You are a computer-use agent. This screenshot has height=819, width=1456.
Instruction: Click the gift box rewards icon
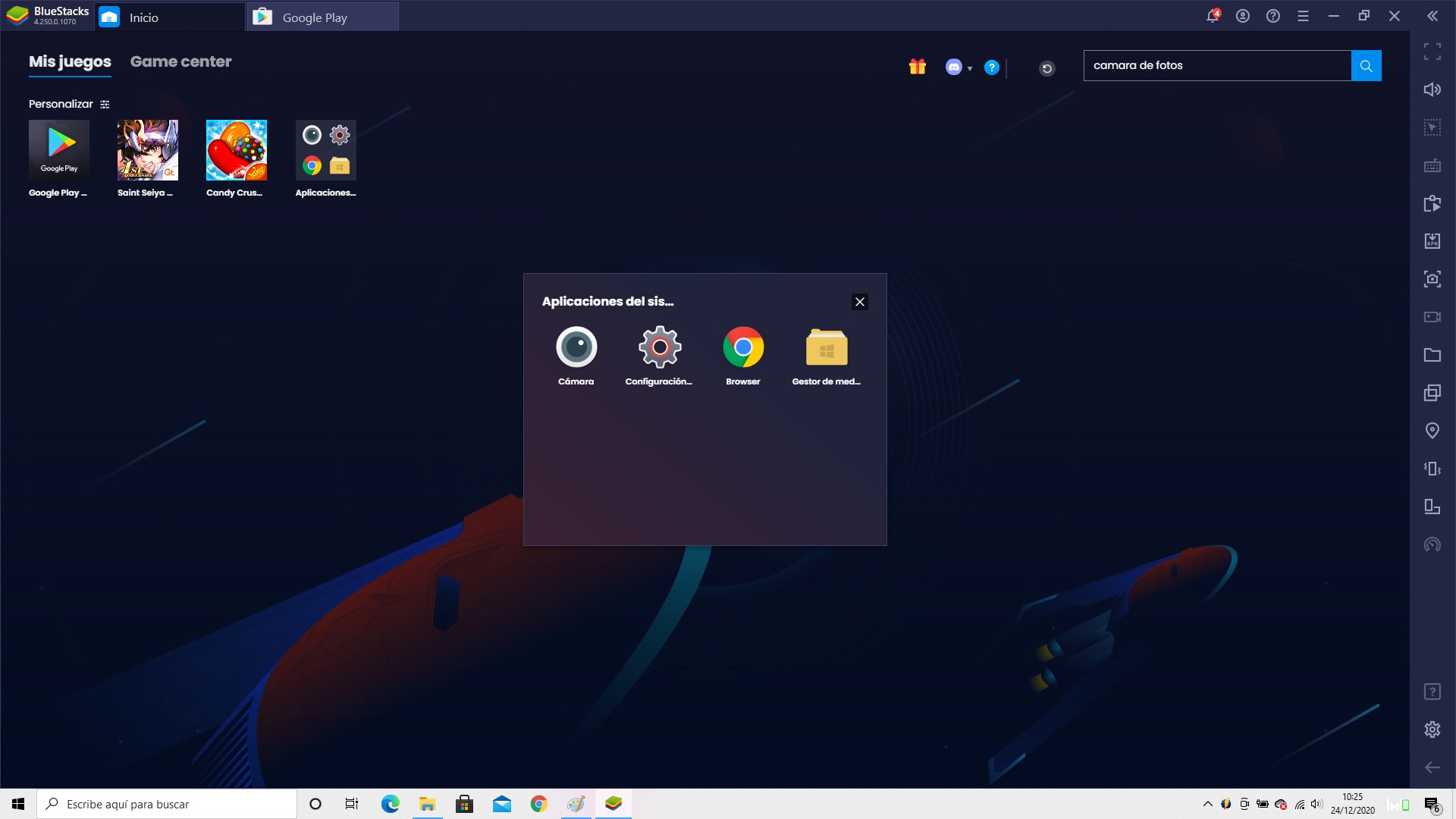[918, 67]
